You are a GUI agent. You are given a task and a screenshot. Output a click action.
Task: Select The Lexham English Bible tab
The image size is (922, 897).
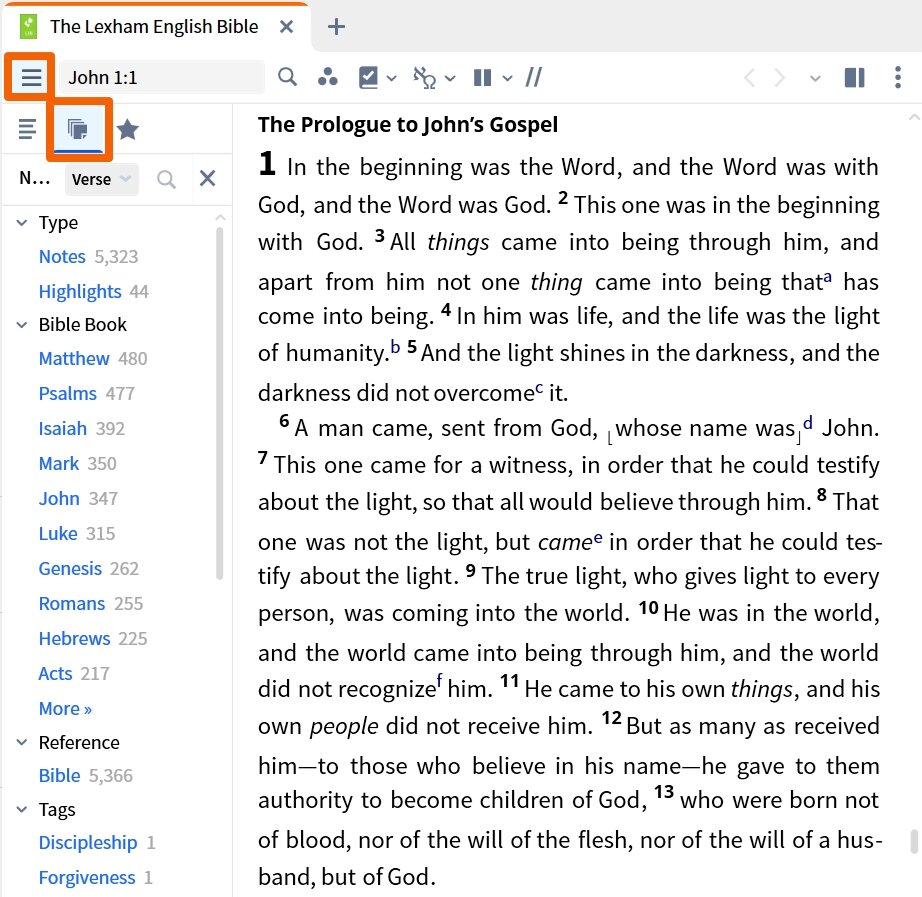click(154, 26)
